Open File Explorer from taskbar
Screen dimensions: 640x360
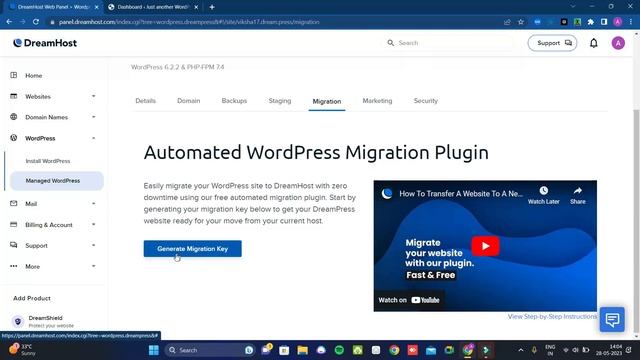tap(302, 350)
